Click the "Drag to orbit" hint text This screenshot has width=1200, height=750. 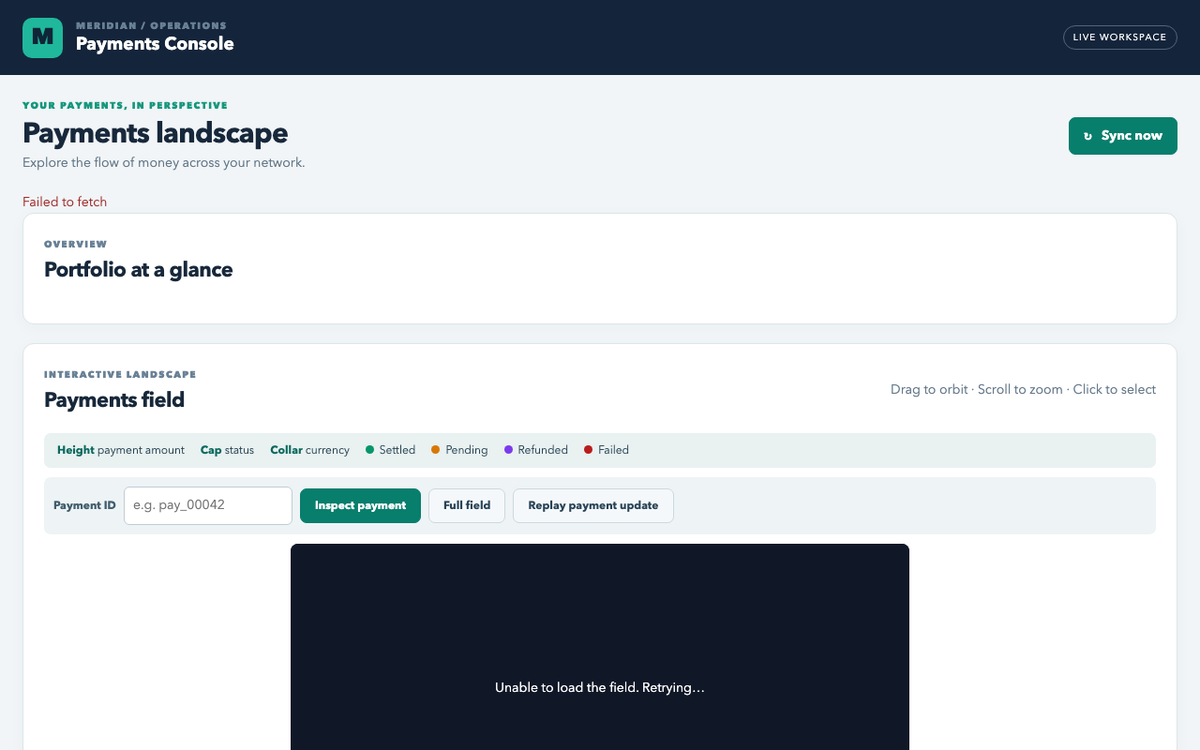[930, 390]
